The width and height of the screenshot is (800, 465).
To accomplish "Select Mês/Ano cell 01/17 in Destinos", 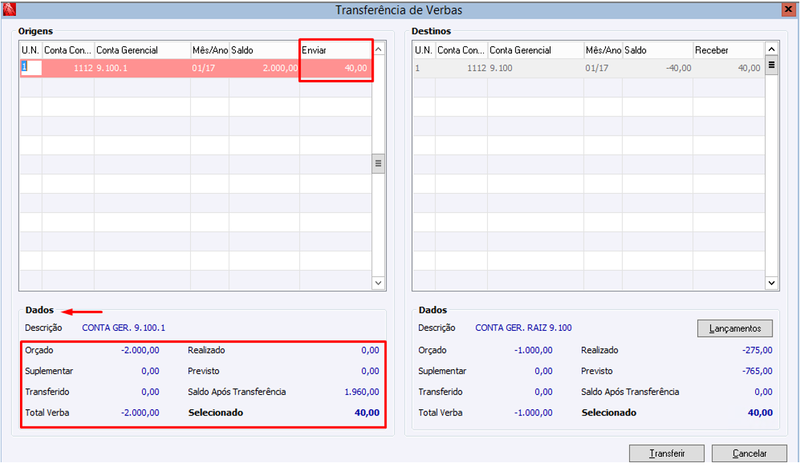I will point(603,68).
